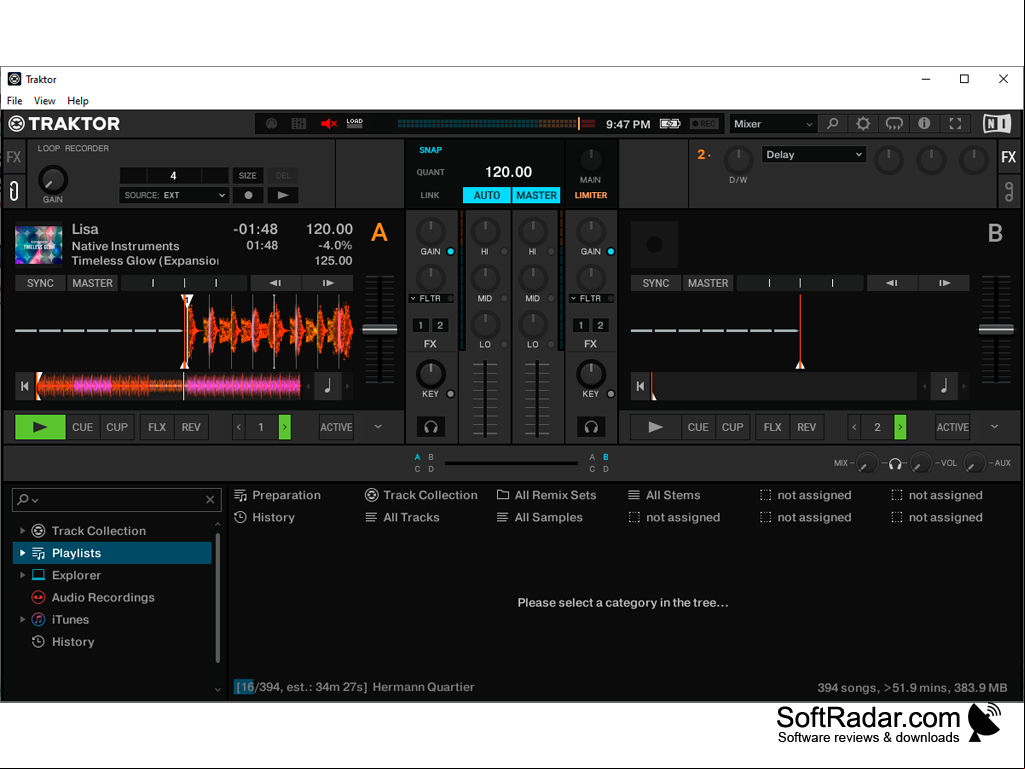1025x769 pixels.
Task: Toggle FLX mode on deck A
Action: click(x=157, y=427)
